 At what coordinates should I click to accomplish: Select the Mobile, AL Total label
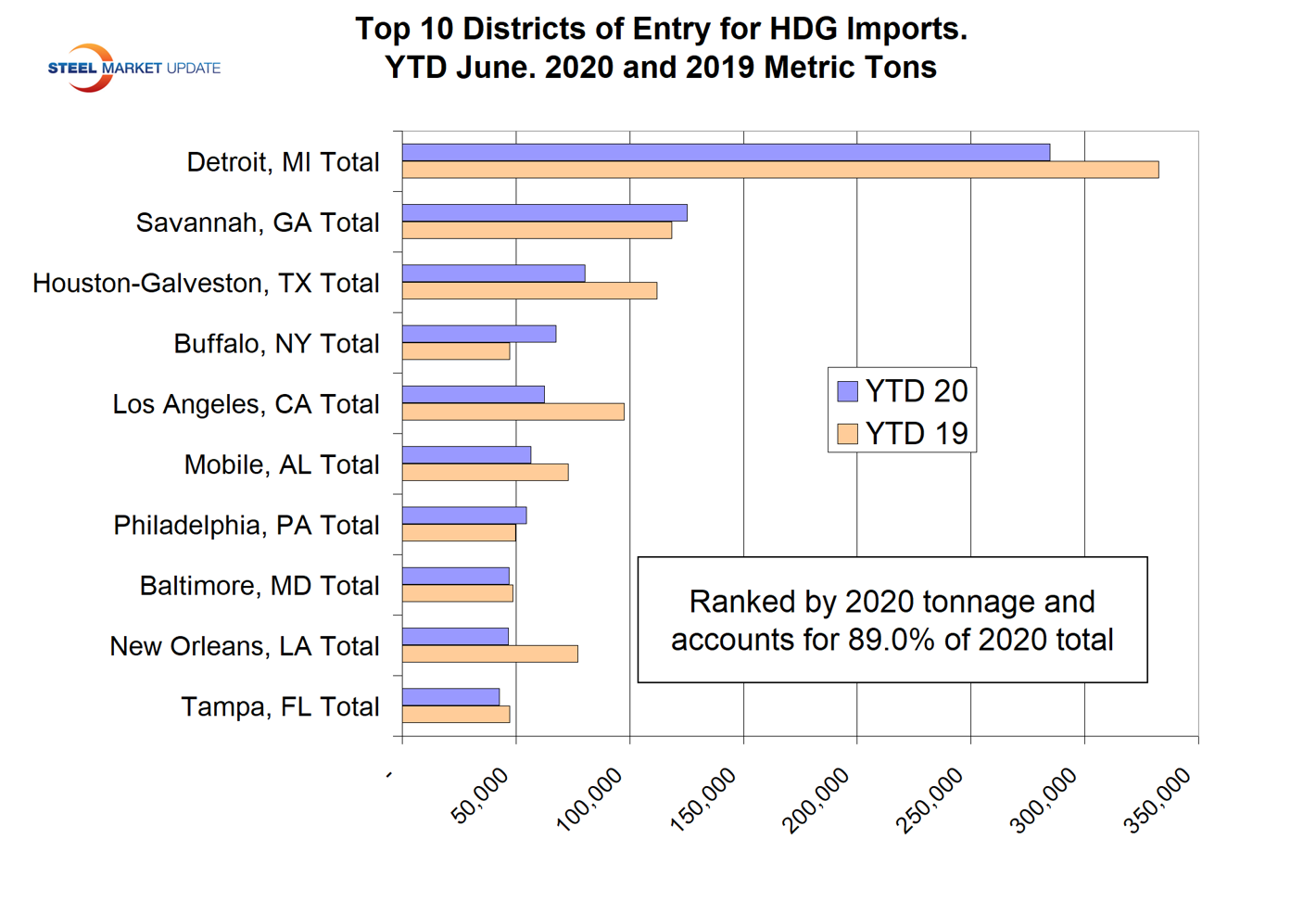pos(282,464)
